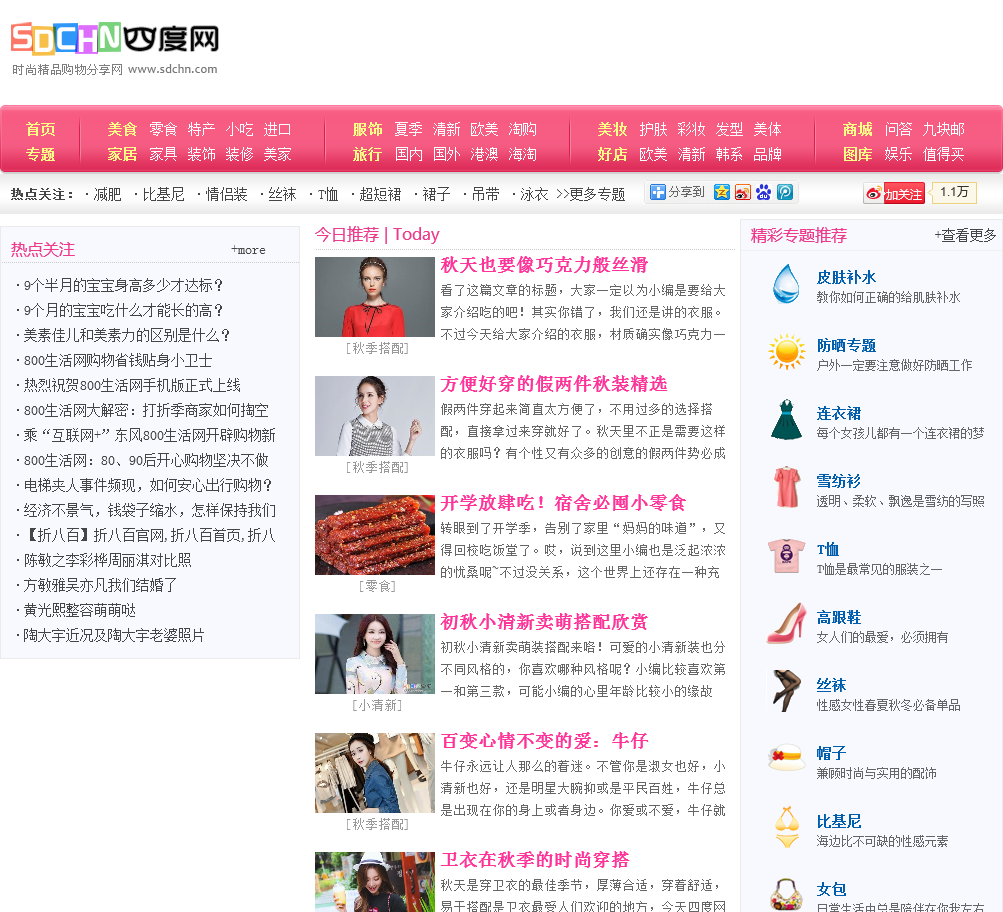This screenshot has height=912, width=1003.
Task: Select 值得买 link in navigation
Action: tap(944, 154)
